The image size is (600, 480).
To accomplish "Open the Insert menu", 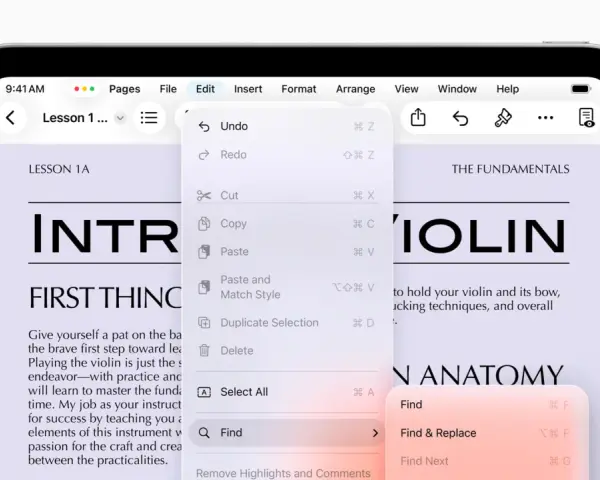I will tap(248, 89).
